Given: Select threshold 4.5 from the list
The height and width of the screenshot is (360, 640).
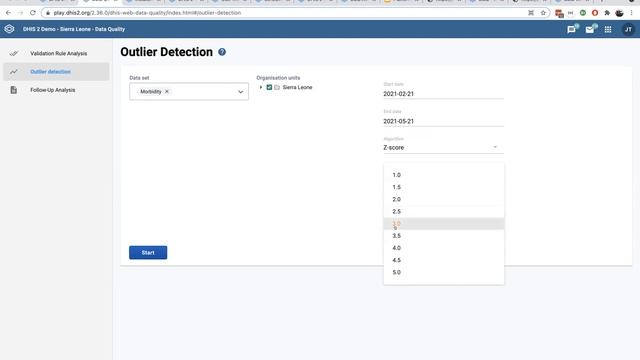Looking at the screenshot, I should click(x=444, y=260).
